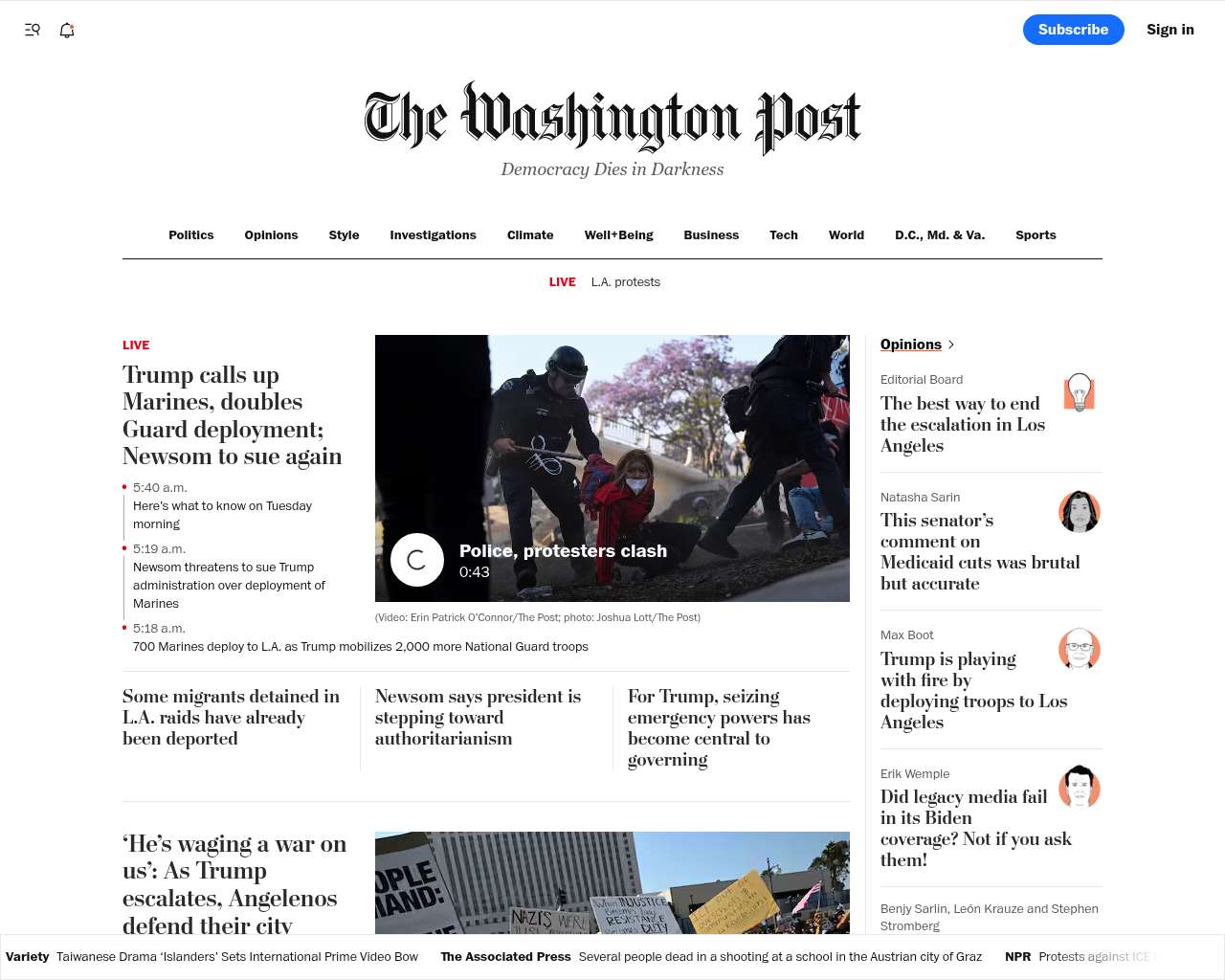Open protest signs photo thumbnail
The width and height of the screenshot is (1225, 980).
click(x=612, y=882)
